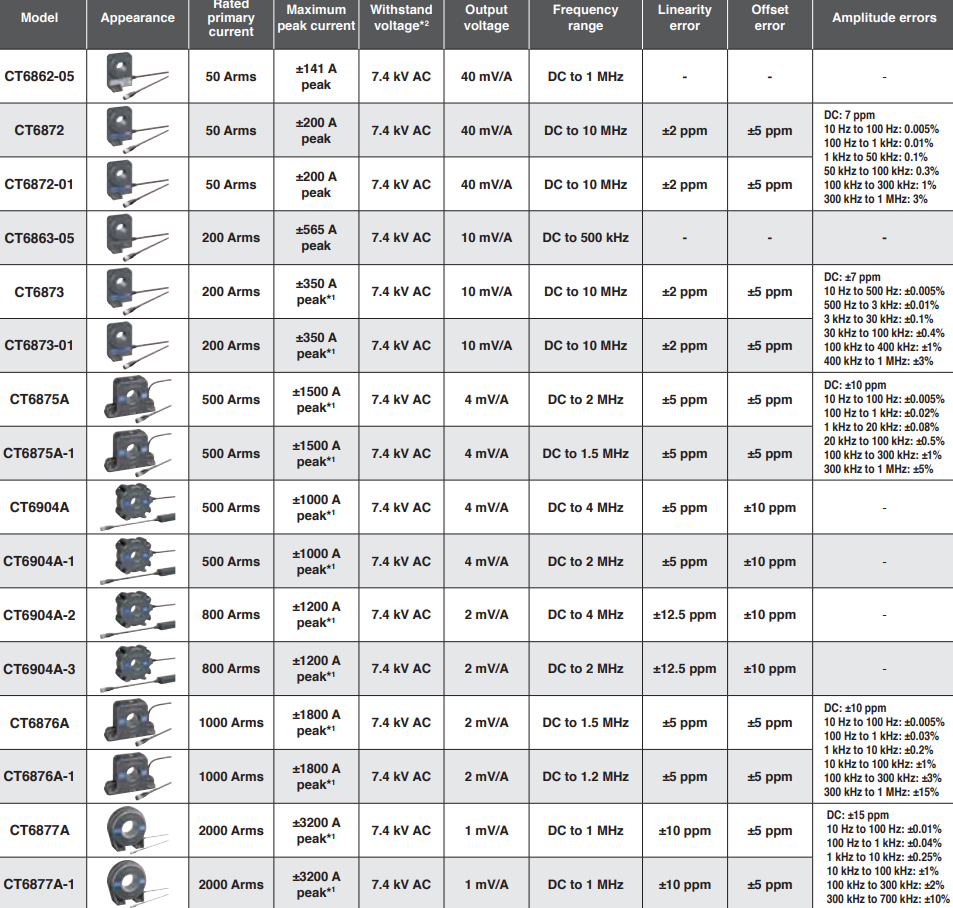Click the model name CT6862-05
This screenshot has height=908, width=953.
(x=39, y=77)
